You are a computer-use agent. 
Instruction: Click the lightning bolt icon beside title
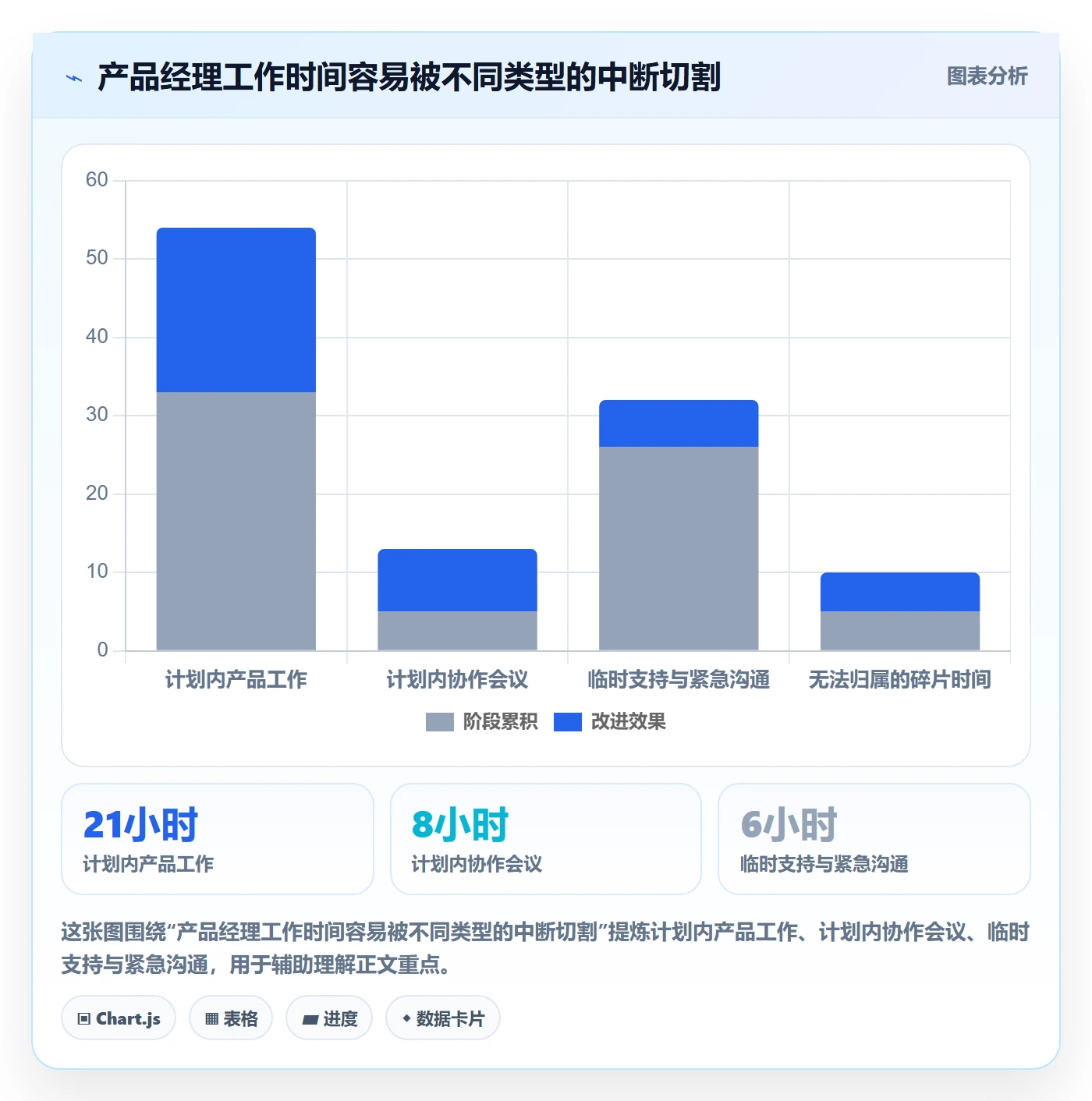(74, 78)
